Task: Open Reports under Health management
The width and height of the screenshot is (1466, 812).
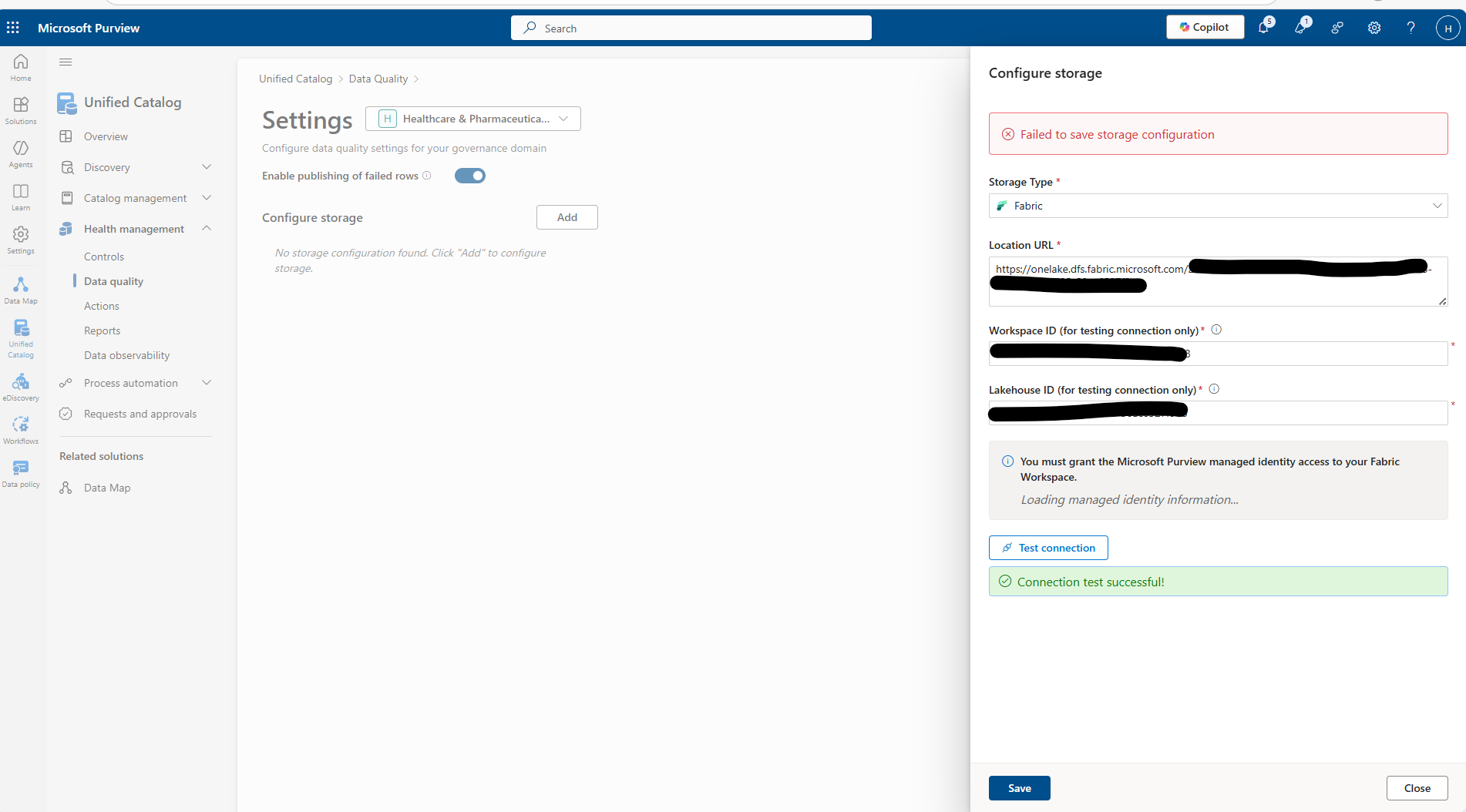Action: 103,331
